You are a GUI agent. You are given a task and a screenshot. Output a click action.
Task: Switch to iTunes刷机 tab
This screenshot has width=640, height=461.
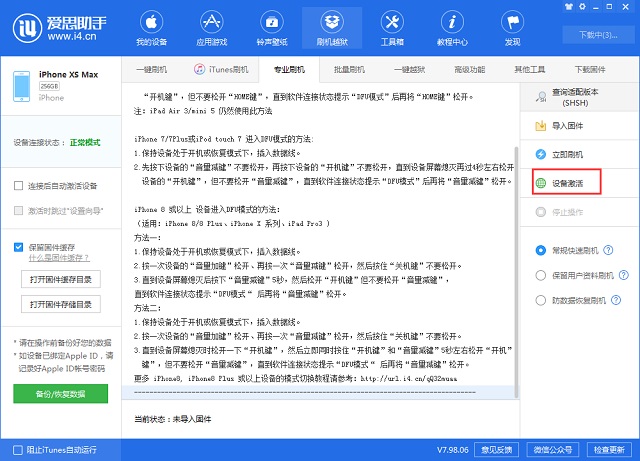[x=221, y=69]
